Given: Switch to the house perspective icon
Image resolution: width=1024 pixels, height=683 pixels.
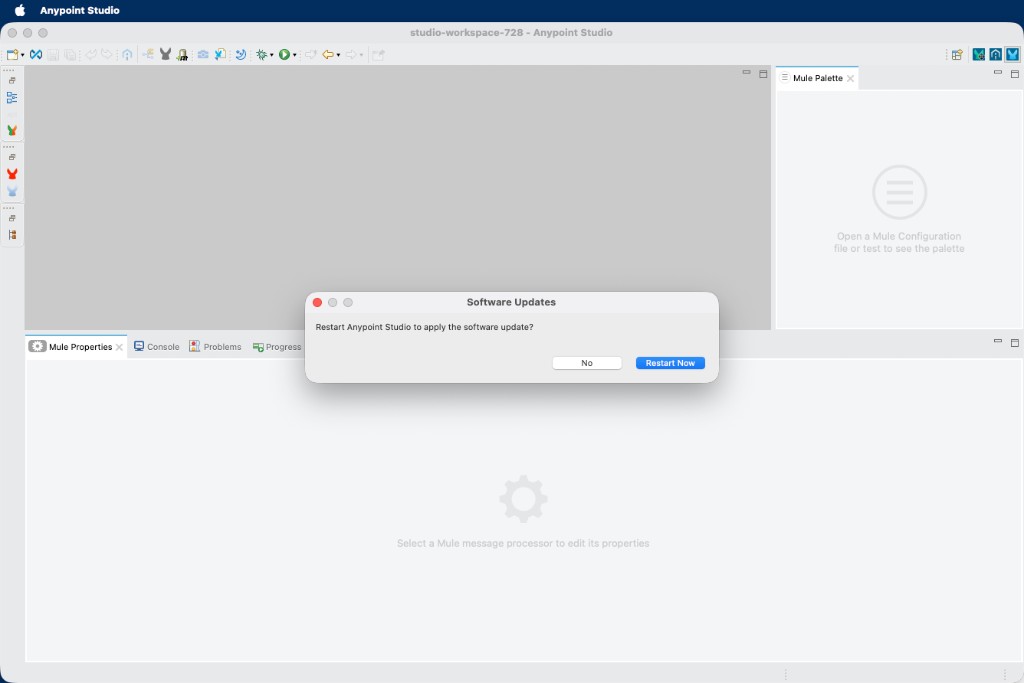Looking at the screenshot, I should click(995, 55).
